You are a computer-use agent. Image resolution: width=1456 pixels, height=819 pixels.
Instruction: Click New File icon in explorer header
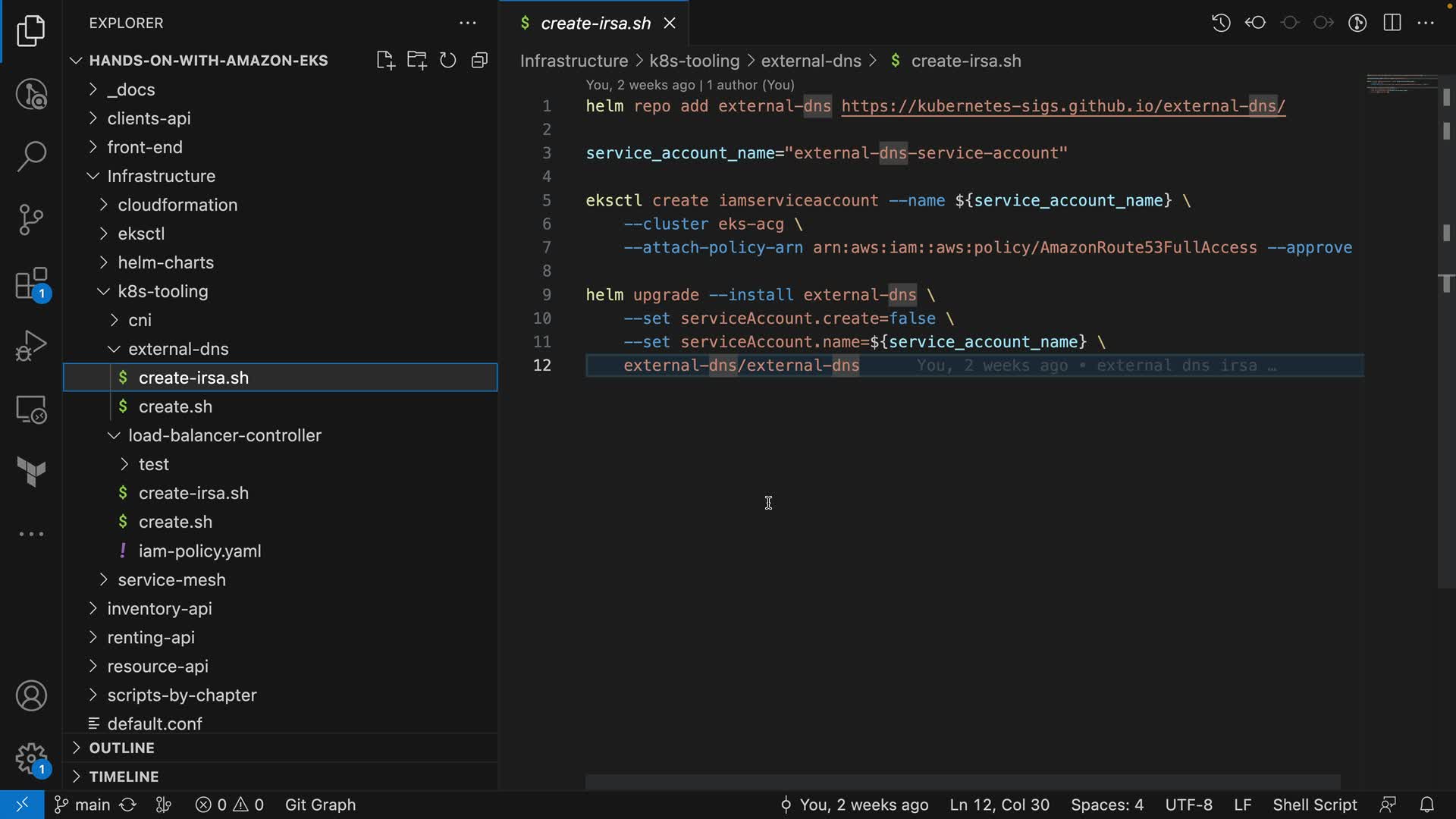[385, 61]
